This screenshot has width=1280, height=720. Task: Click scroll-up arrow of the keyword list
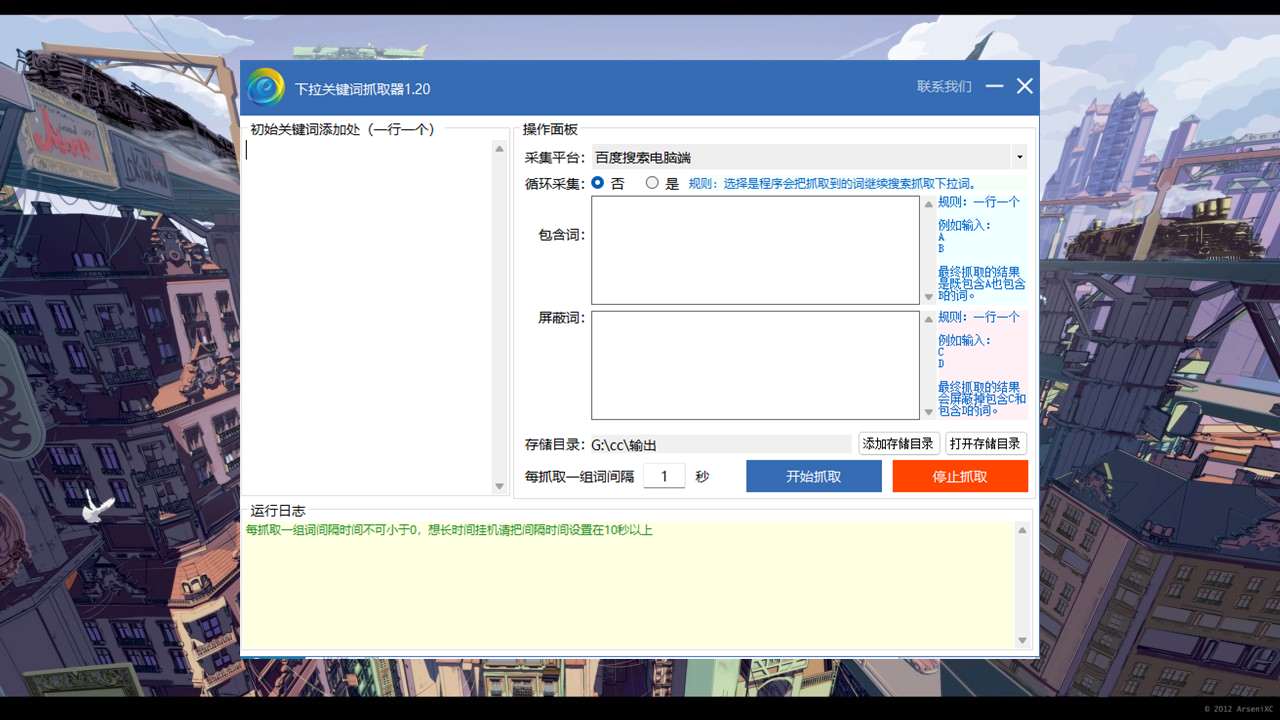(x=500, y=149)
